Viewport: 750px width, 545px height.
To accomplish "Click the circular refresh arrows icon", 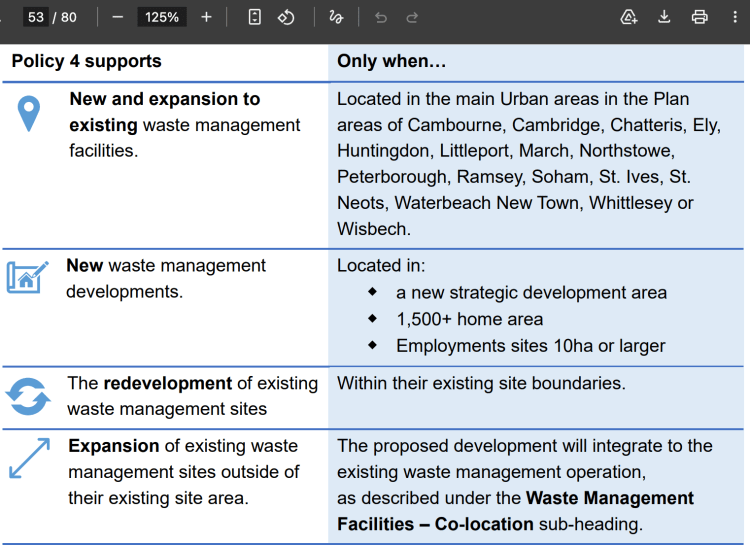I will [28, 396].
